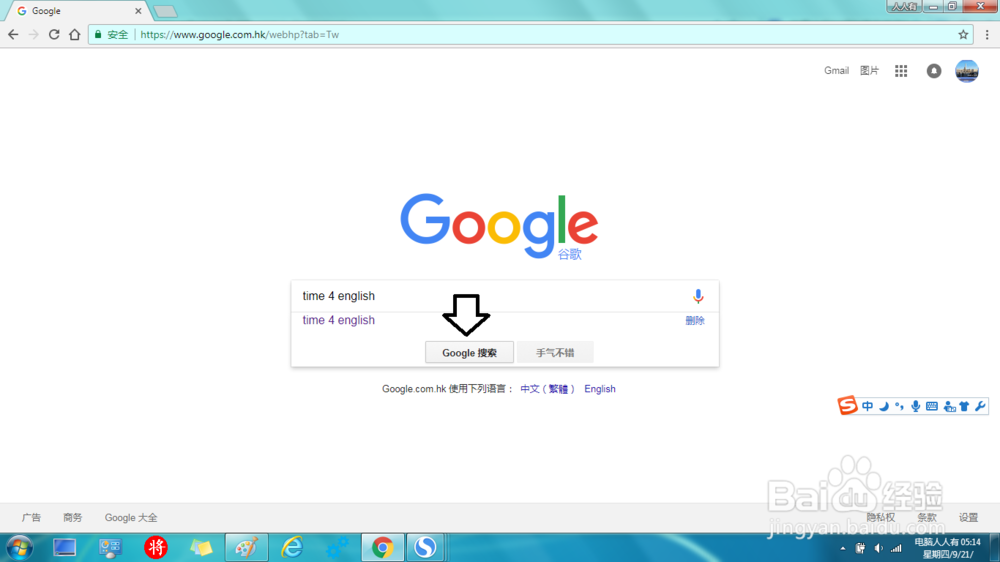Click the Sogou input method S logo

click(x=848, y=405)
